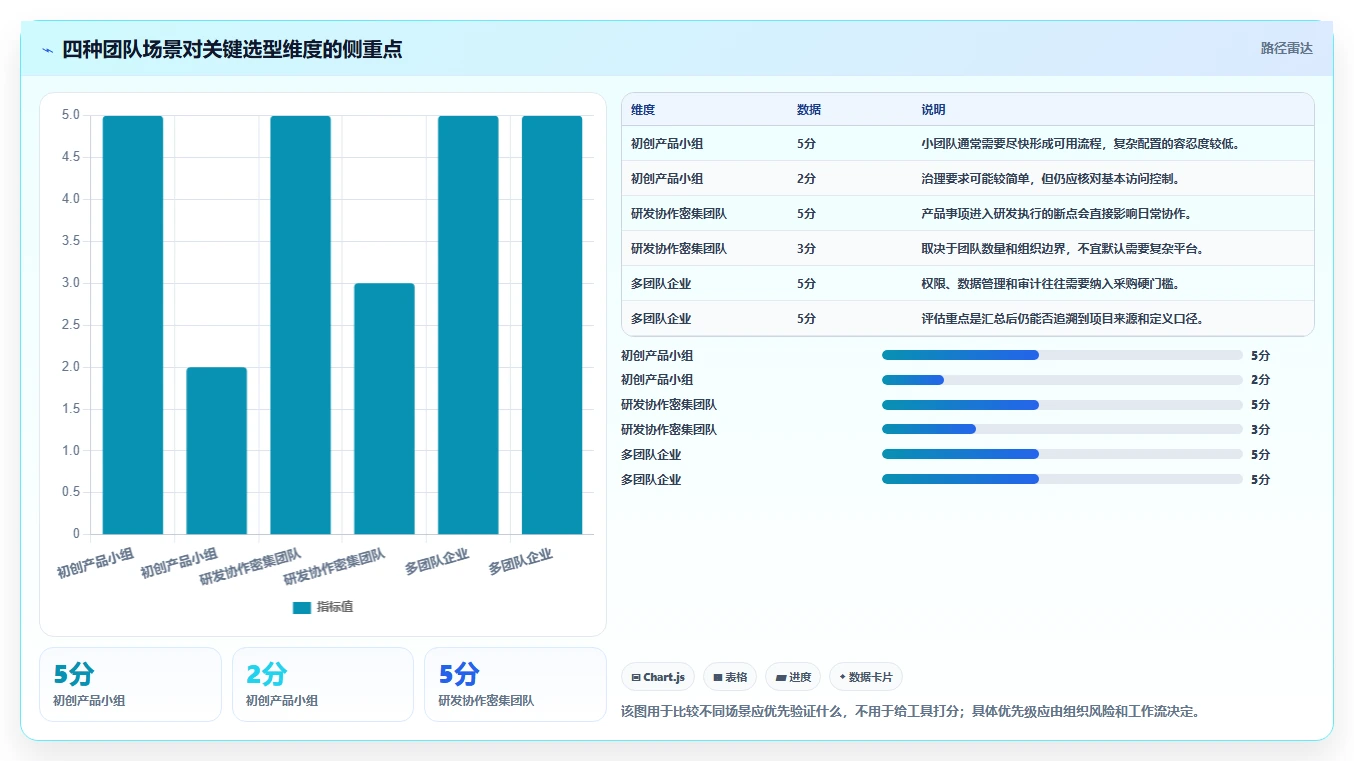Click the 3分 cell in the table
The image size is (1354, 761).
tap(807, 248)
